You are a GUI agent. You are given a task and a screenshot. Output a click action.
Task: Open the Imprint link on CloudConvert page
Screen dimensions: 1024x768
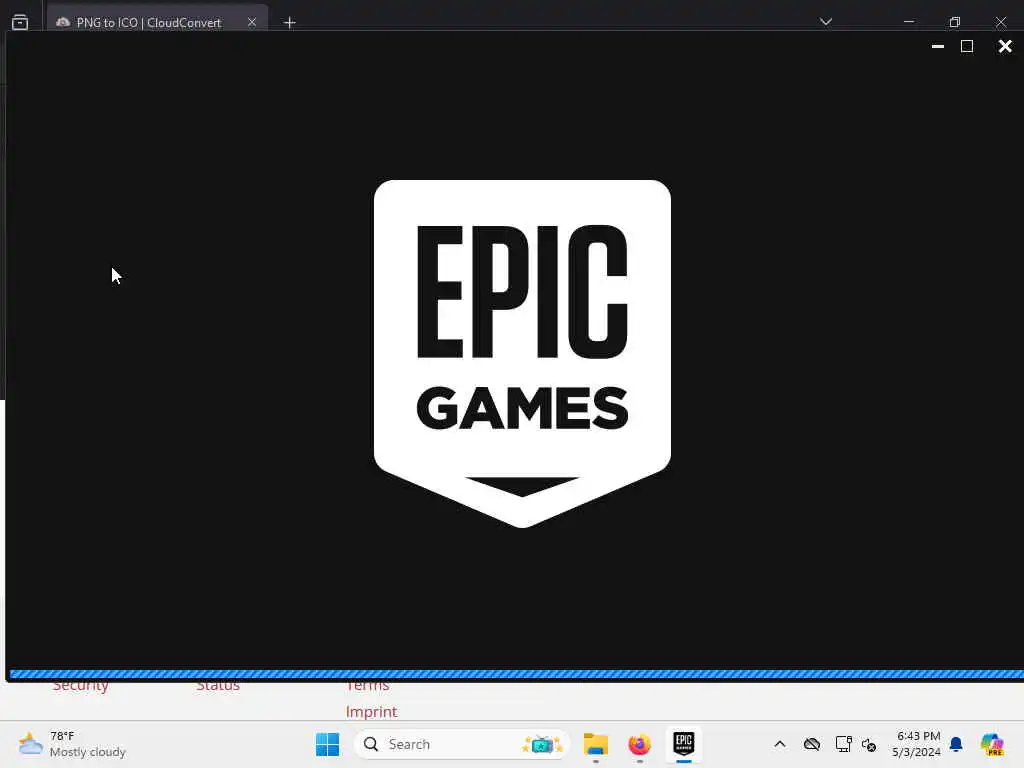click(371, 711)
